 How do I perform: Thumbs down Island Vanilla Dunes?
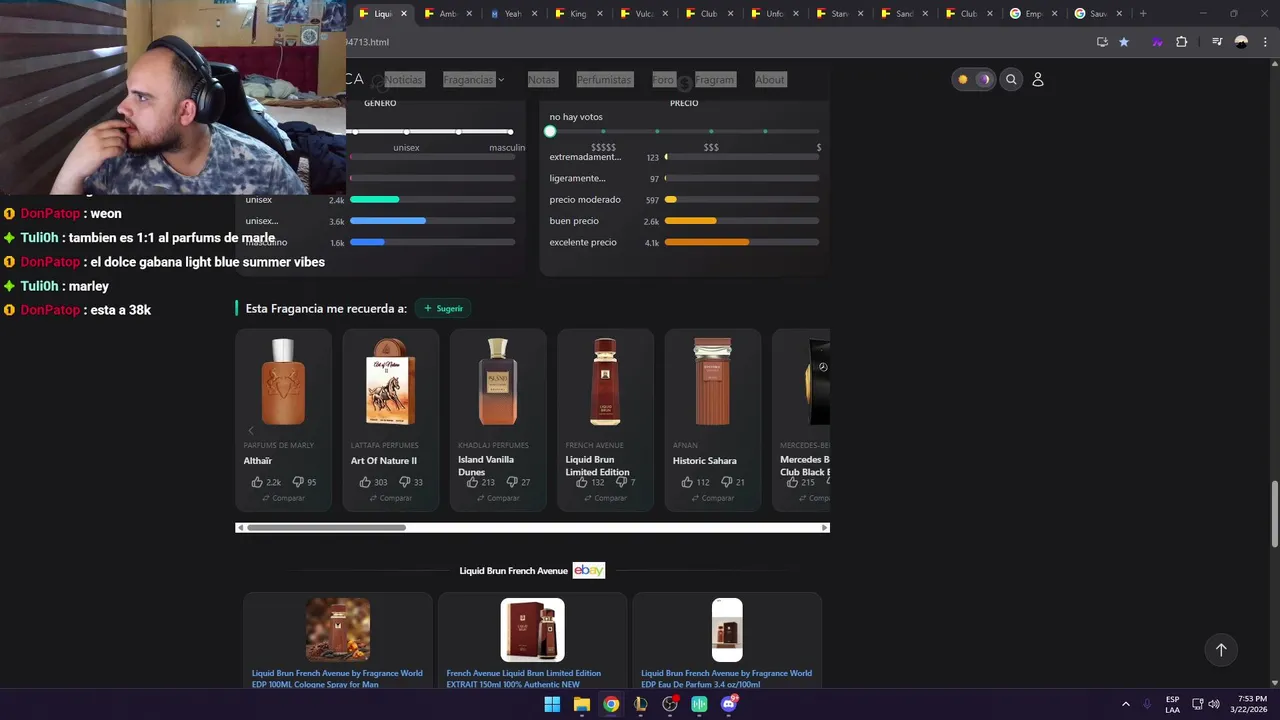tap(512, 482)
